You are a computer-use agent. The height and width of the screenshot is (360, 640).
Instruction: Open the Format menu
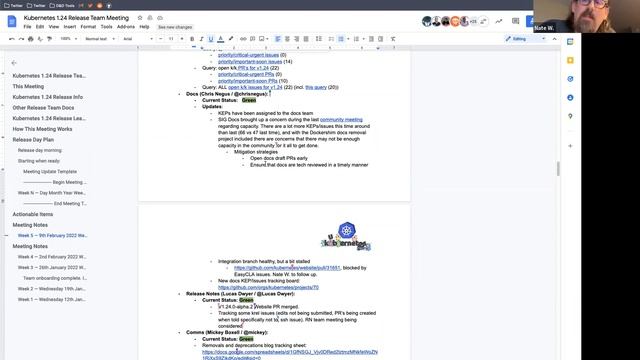point(88,27)
